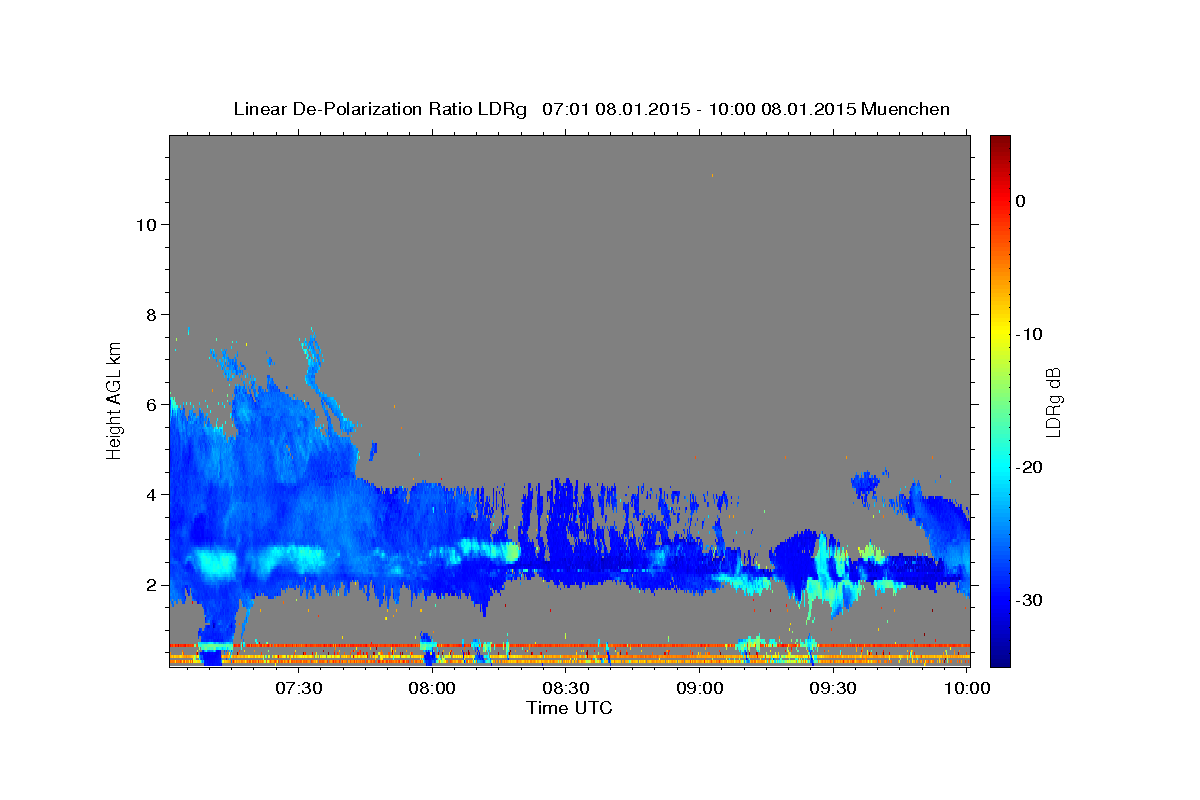Click the 07:30 time tick label

pos(299,688)
